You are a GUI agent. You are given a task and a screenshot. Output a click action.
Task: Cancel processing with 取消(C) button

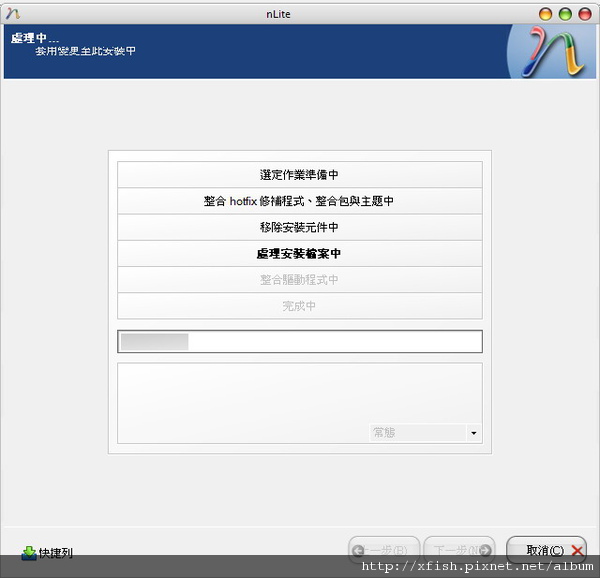pyautogui.click(x=546, y=550)
